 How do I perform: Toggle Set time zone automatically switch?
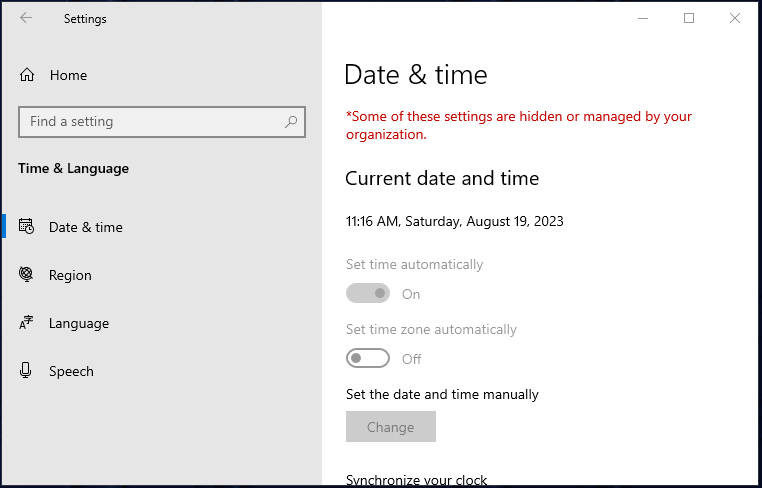point(368,359)
